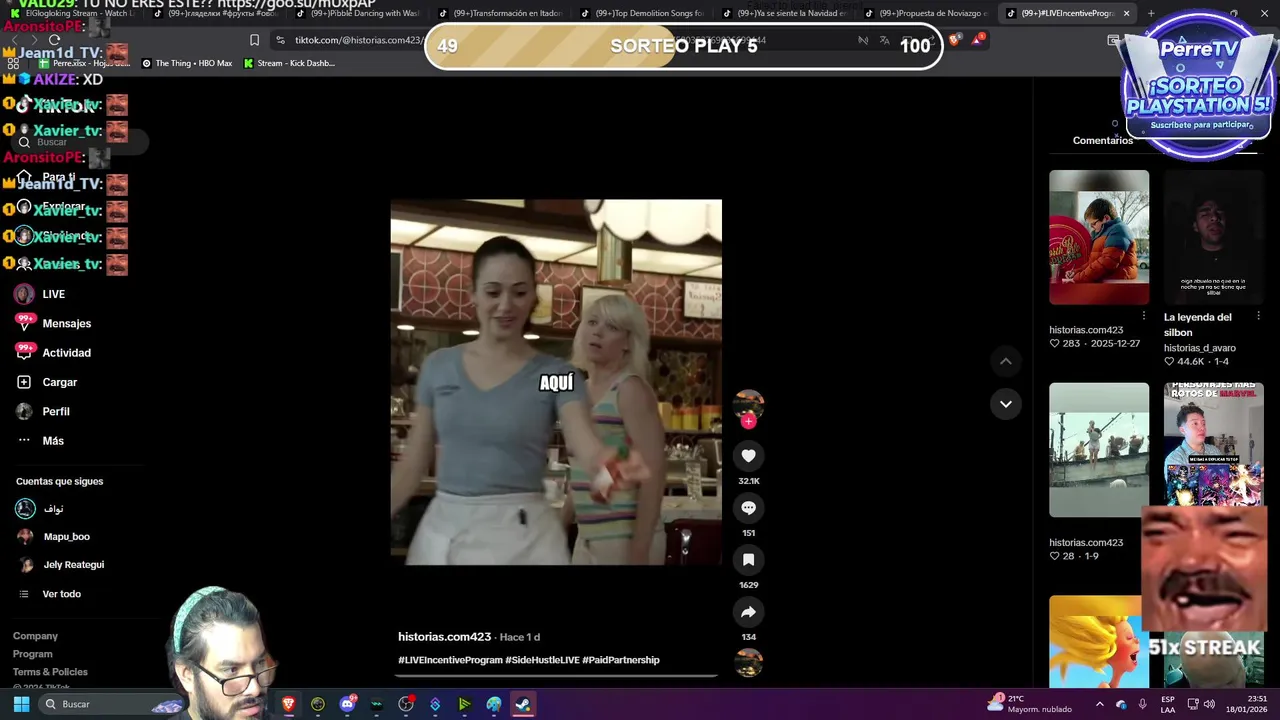Open followed account Mapu_boo
Screen dimensions: 1280x720
[66, 537]
